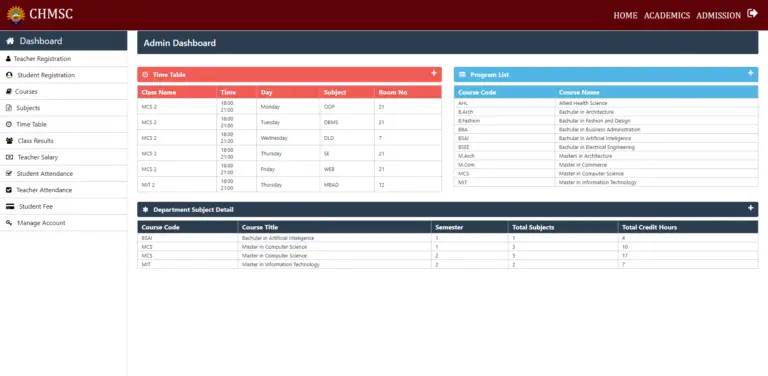768x376 pixels.
Task: Click the Manage Account key icon
Action: tap(9, 223)
